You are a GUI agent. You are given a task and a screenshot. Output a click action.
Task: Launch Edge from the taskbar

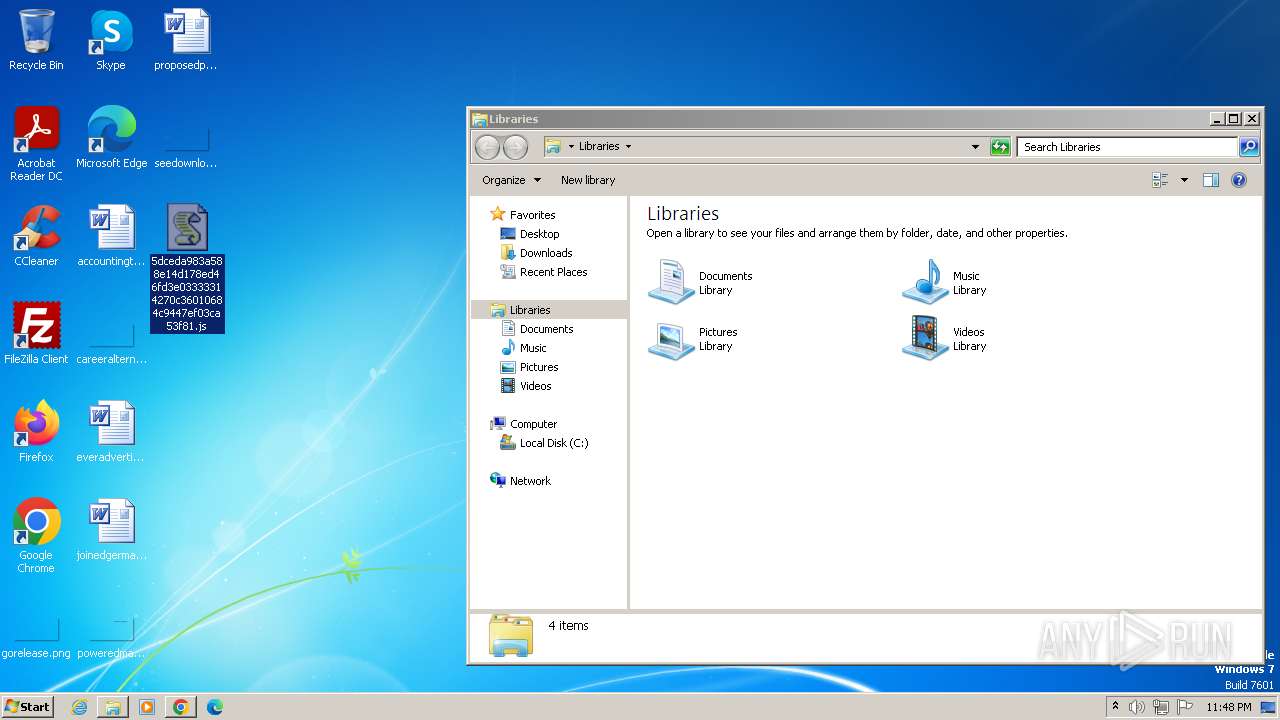click(214, 707)
